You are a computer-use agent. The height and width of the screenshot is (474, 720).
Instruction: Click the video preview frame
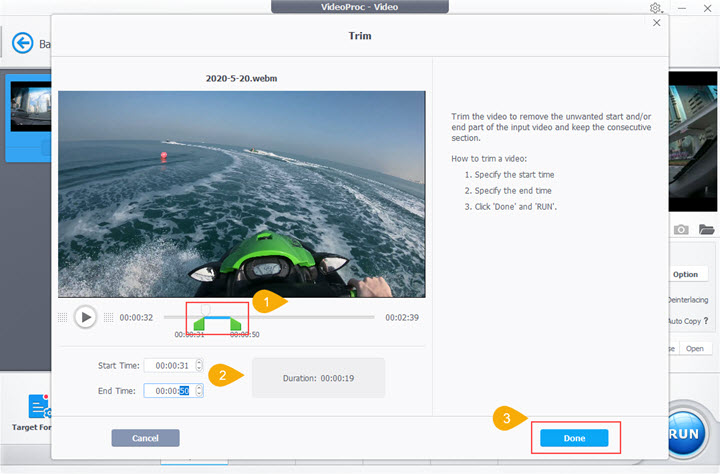click(x=242, y=194)
